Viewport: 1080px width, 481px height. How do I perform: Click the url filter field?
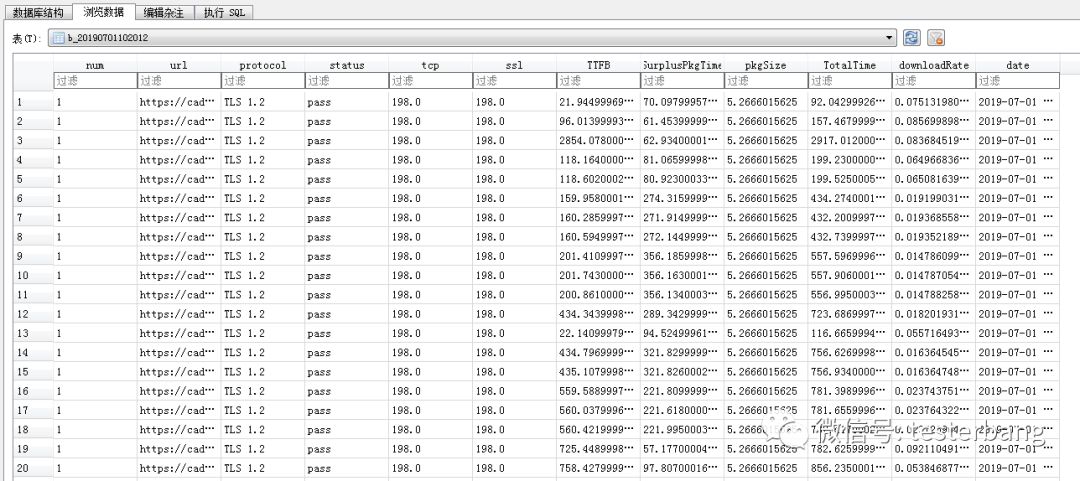[179, 81]
